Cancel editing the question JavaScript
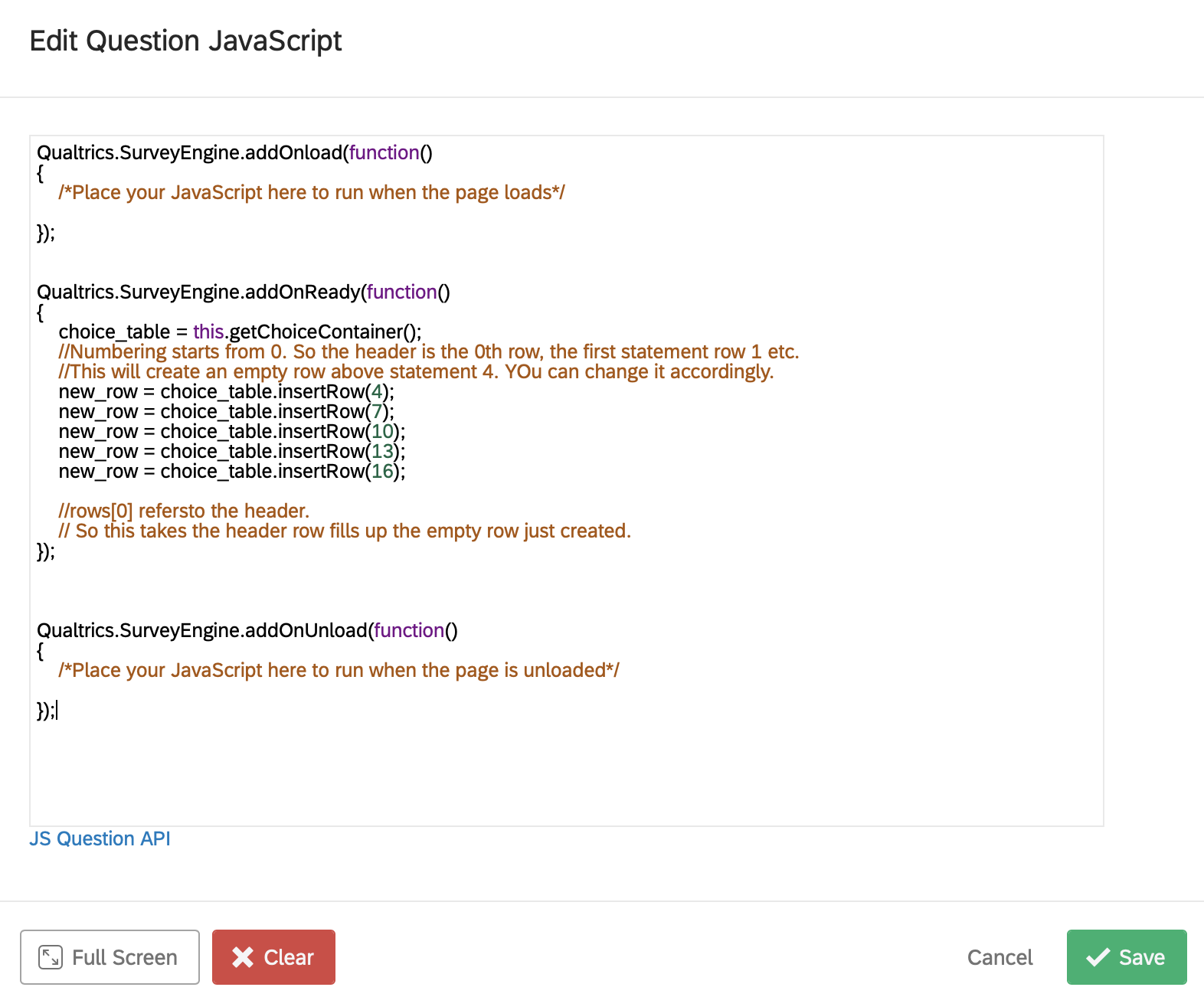1204x997 pixels. [1000, 957]
